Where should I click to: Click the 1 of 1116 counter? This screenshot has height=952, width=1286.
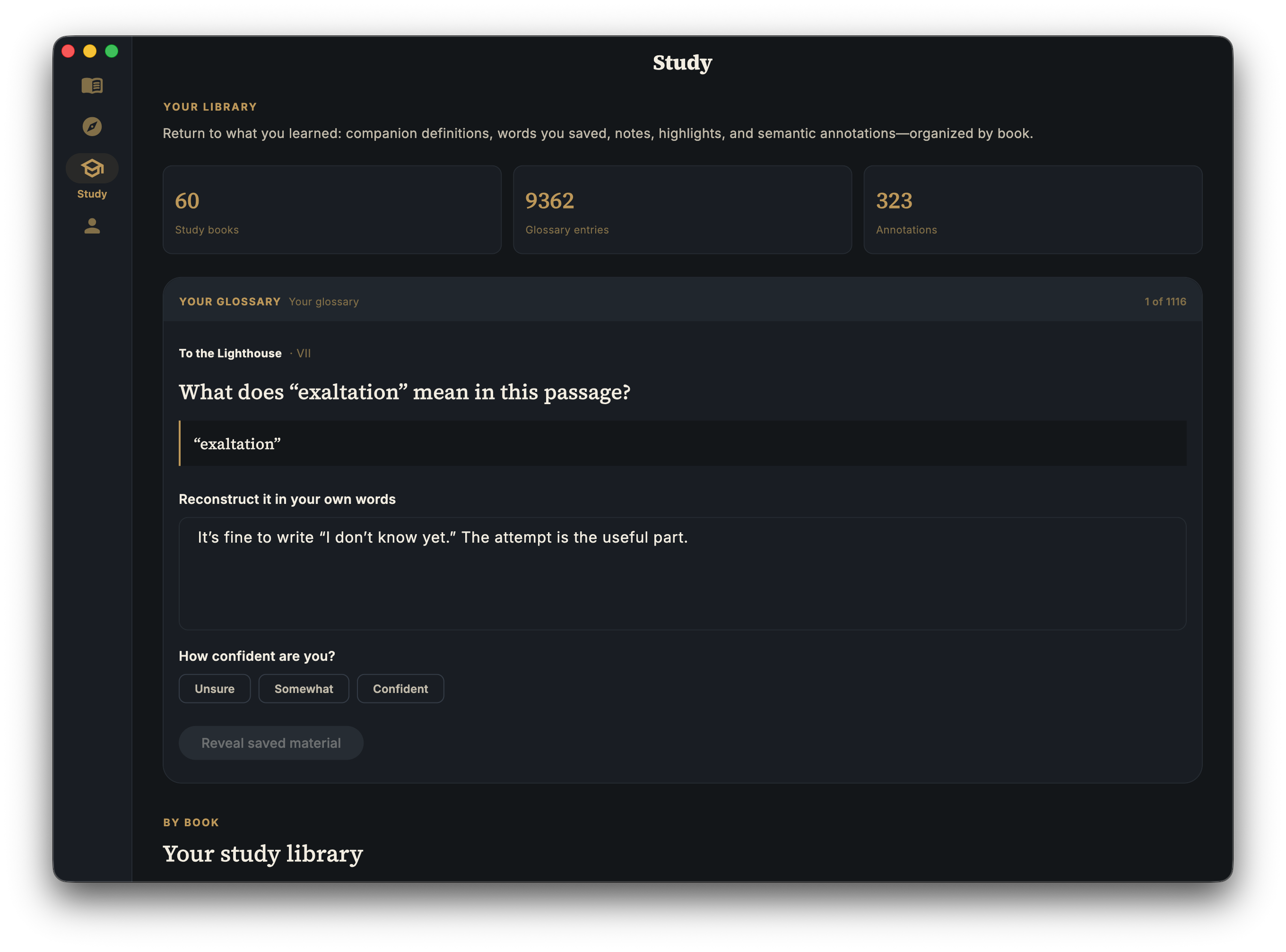pos(1165,302)
